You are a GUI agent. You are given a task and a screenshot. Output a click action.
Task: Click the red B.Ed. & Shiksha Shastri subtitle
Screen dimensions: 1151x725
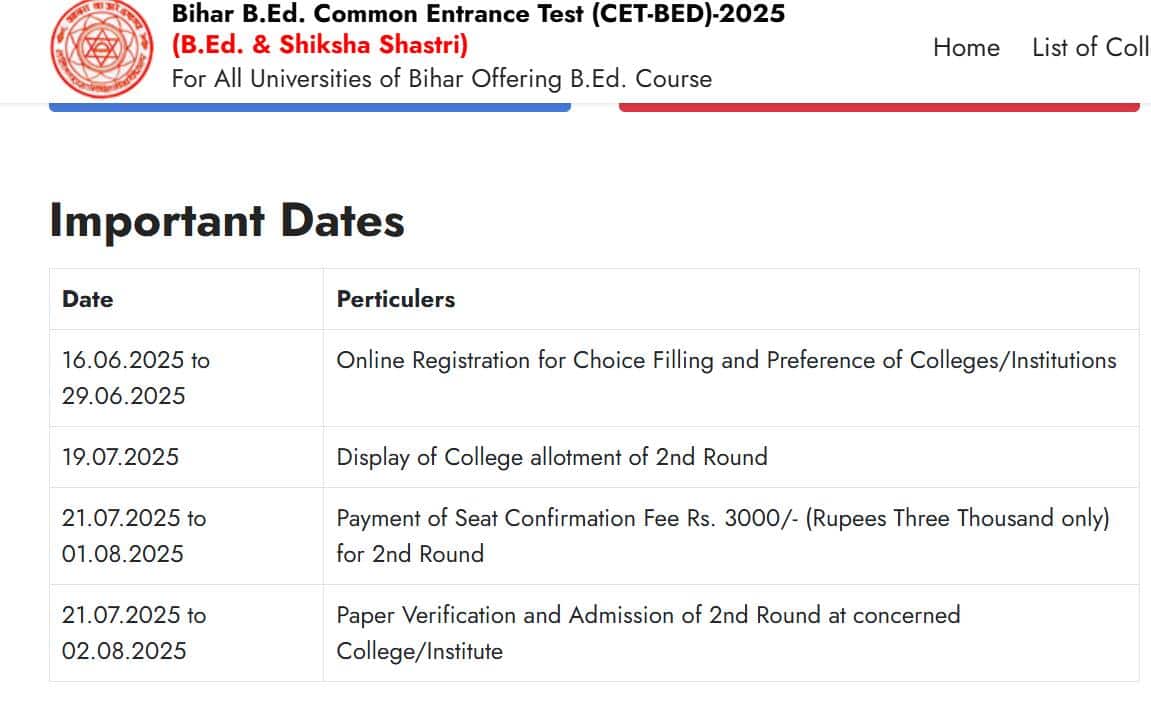click(x=319, y=45)
